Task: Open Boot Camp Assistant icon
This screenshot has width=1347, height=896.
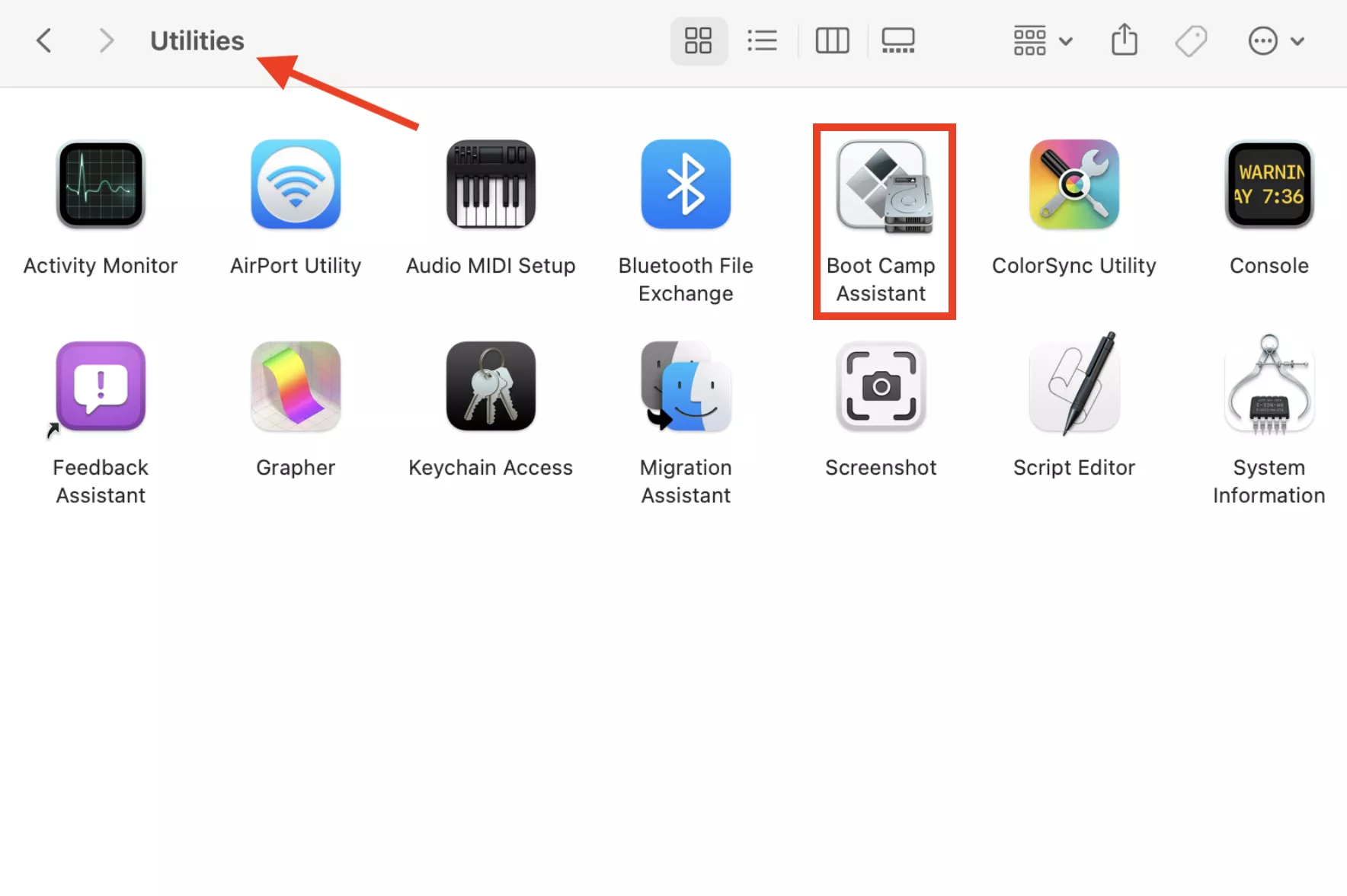Action: tap(884, 187)
